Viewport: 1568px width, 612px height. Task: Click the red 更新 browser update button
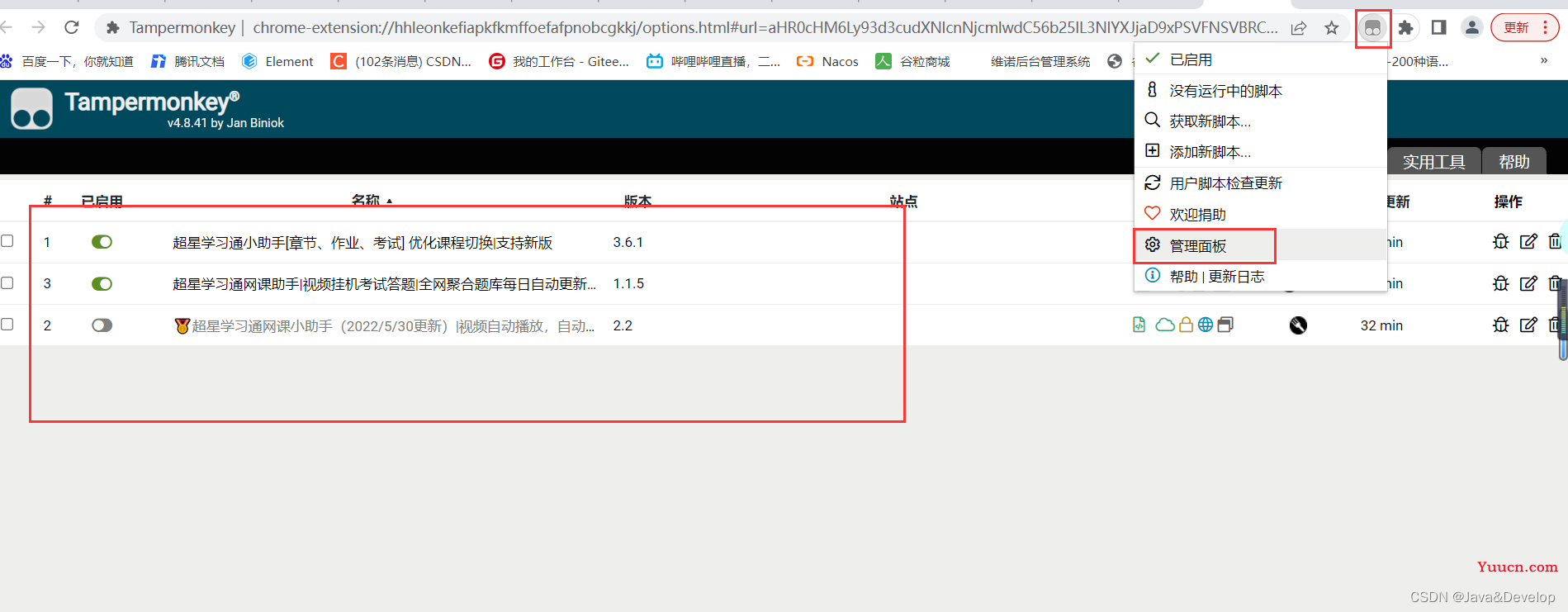(x=1516, y=27)
